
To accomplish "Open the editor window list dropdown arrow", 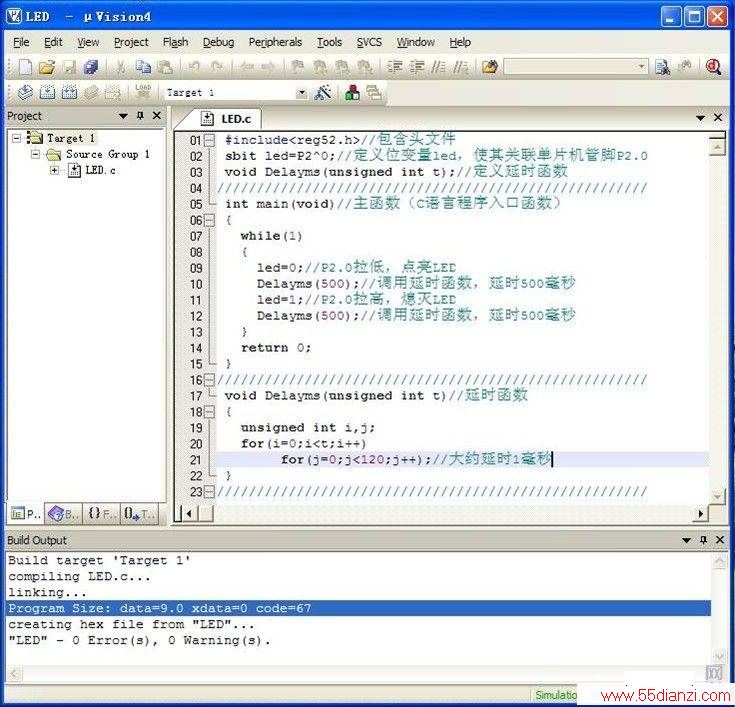I will [x=700, y=118].
